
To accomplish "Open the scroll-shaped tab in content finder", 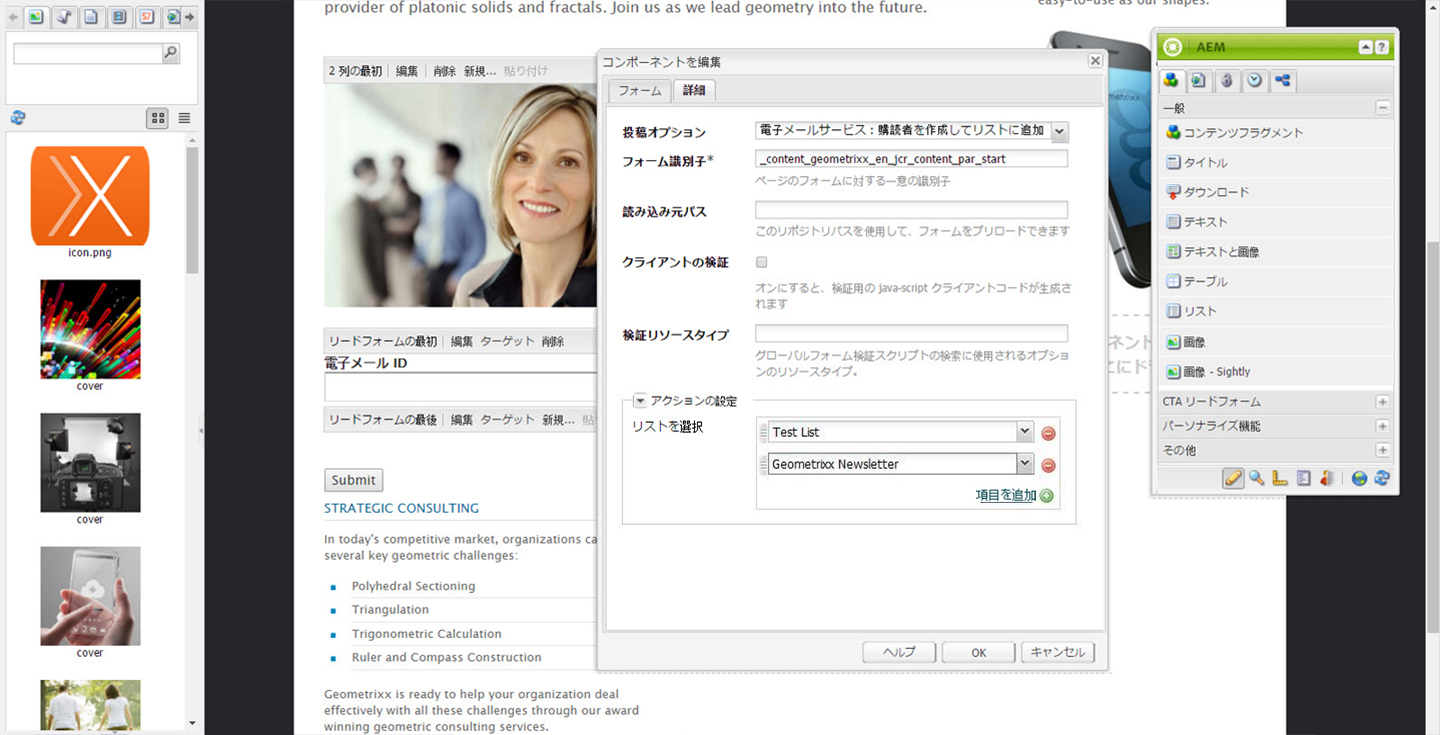I will pyautogui.click(x=63, y=17).
